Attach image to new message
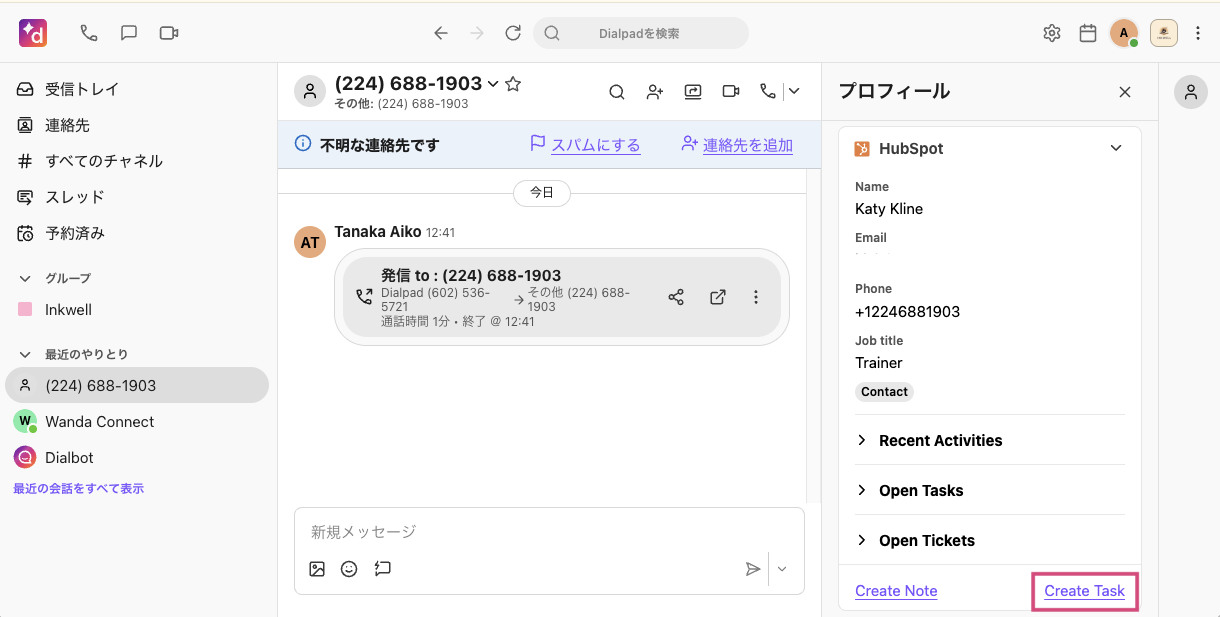This screenshot has height=617, width=1220. tap(317, 569)
